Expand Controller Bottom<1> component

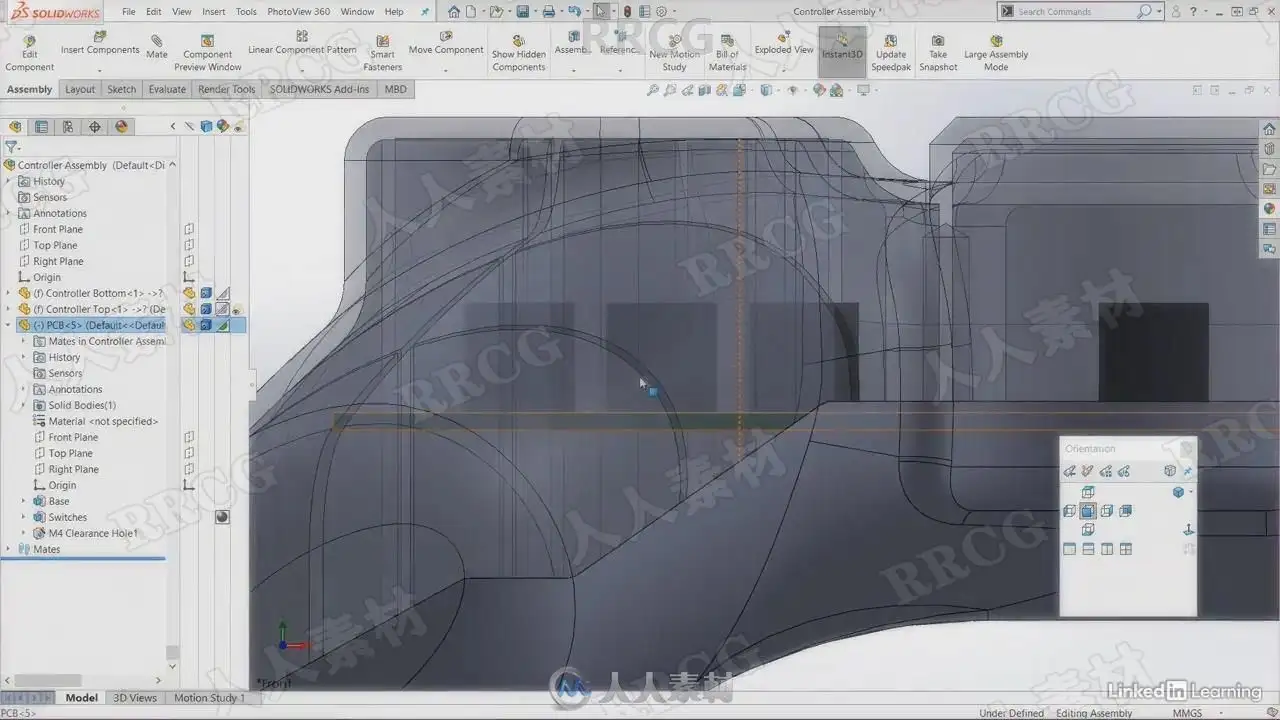coord(9,293)
